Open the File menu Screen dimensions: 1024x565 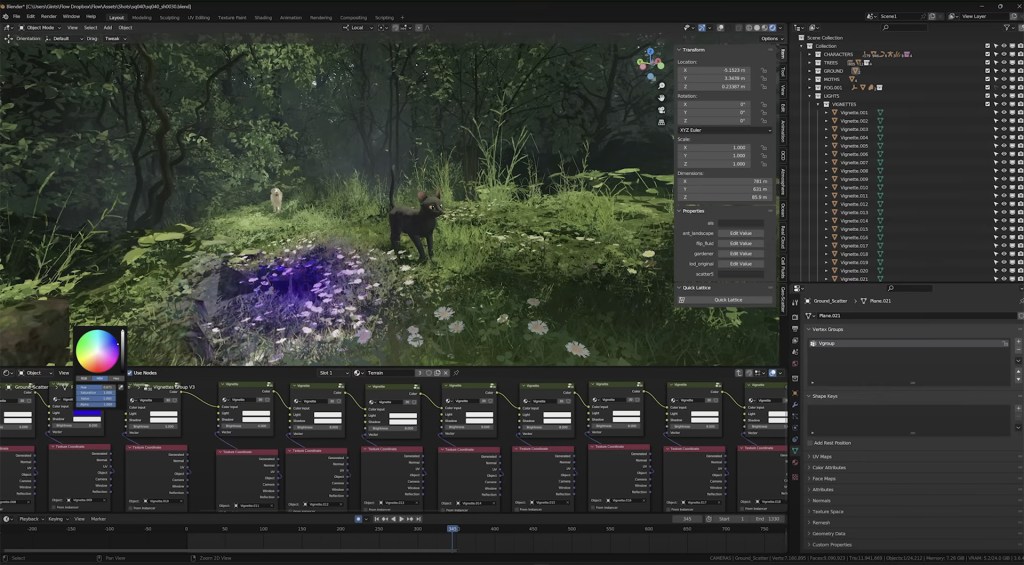(x=16, y=16)
